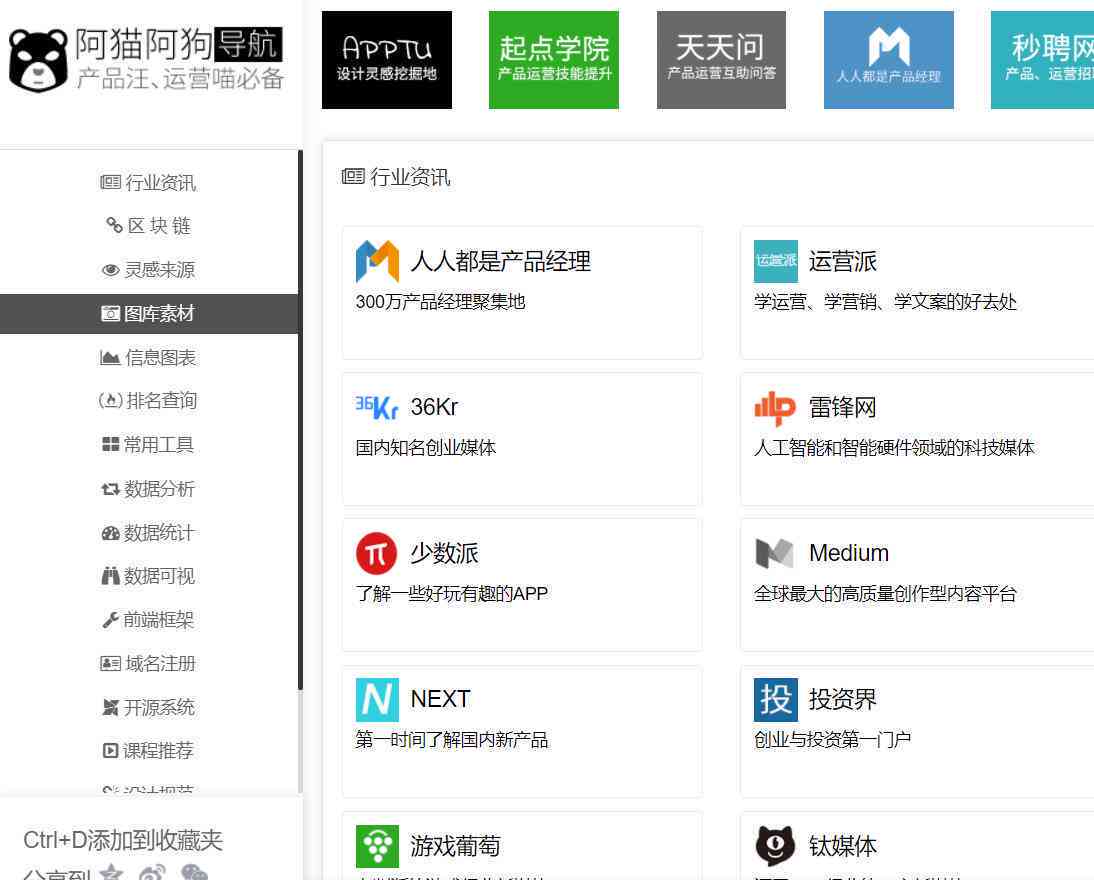
Task: Open the 起点学院 green banner
Action: pyautogui.click(x=554, y=60)
